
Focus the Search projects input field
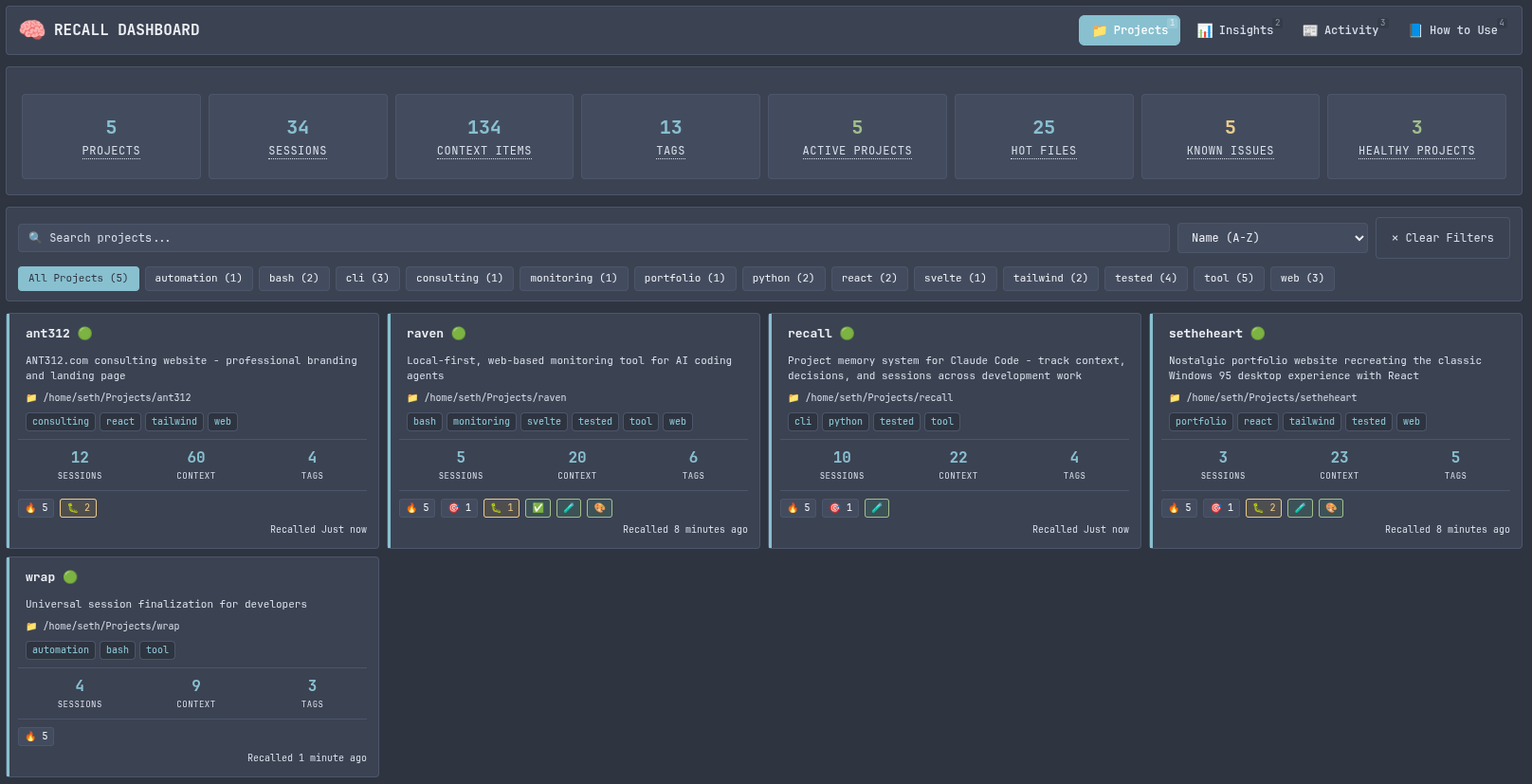pos(593,238)
